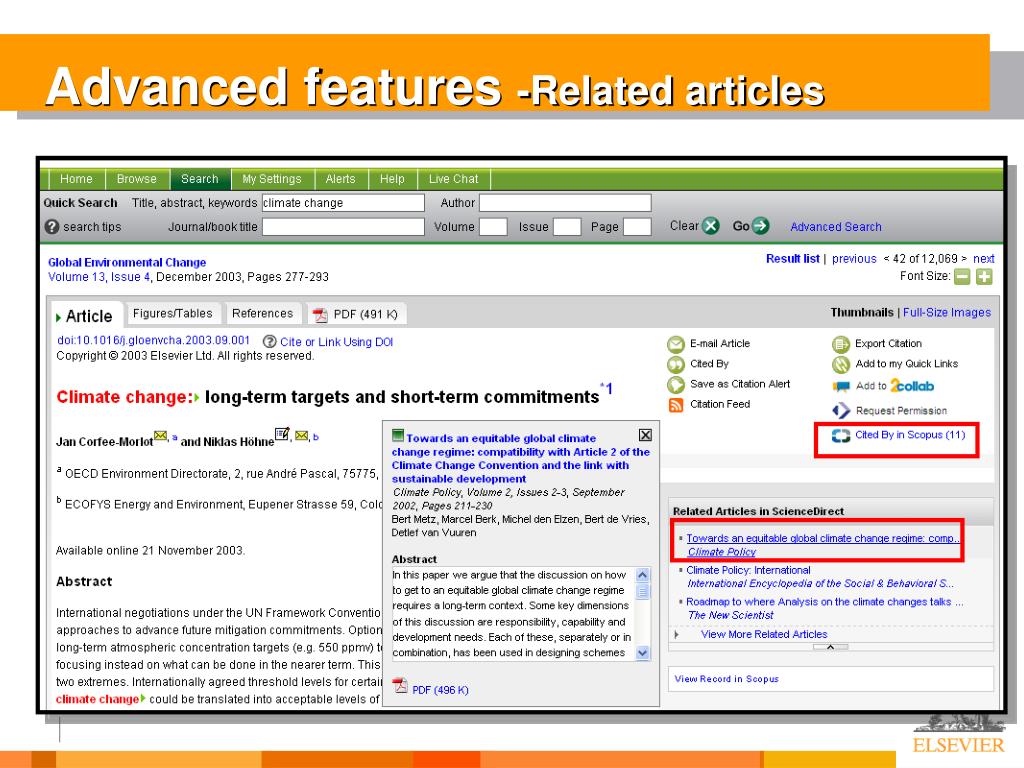Click the Add to 2collab icon

click(841, 387)
